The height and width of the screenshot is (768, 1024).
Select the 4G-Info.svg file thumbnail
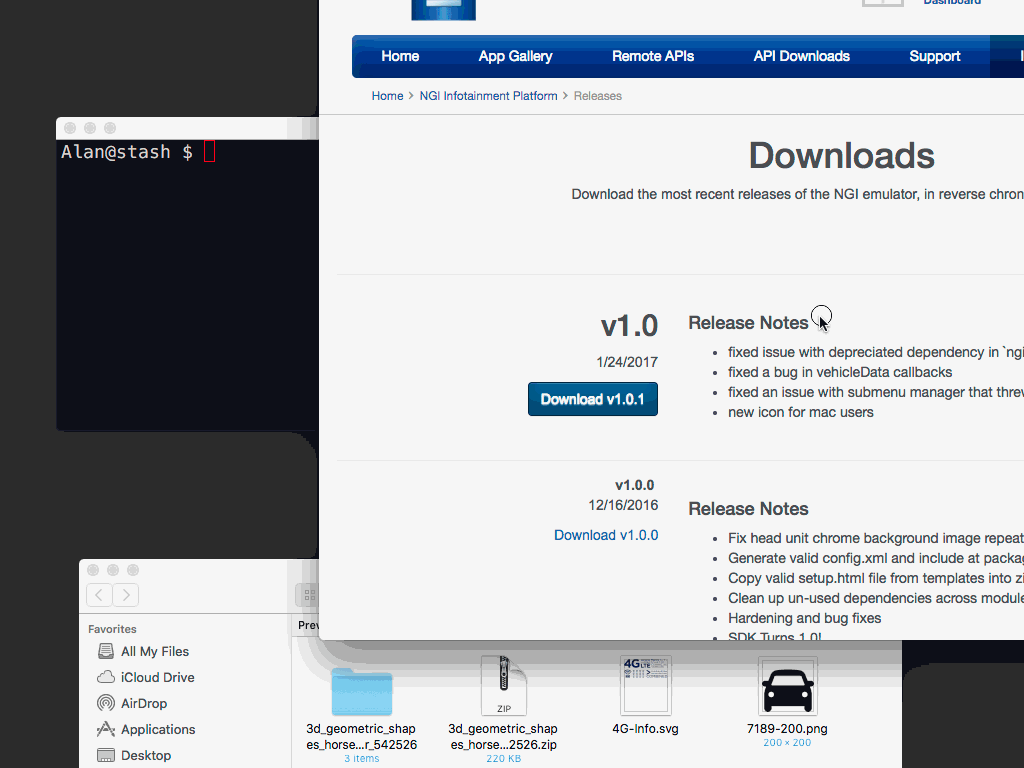point(645,686)
